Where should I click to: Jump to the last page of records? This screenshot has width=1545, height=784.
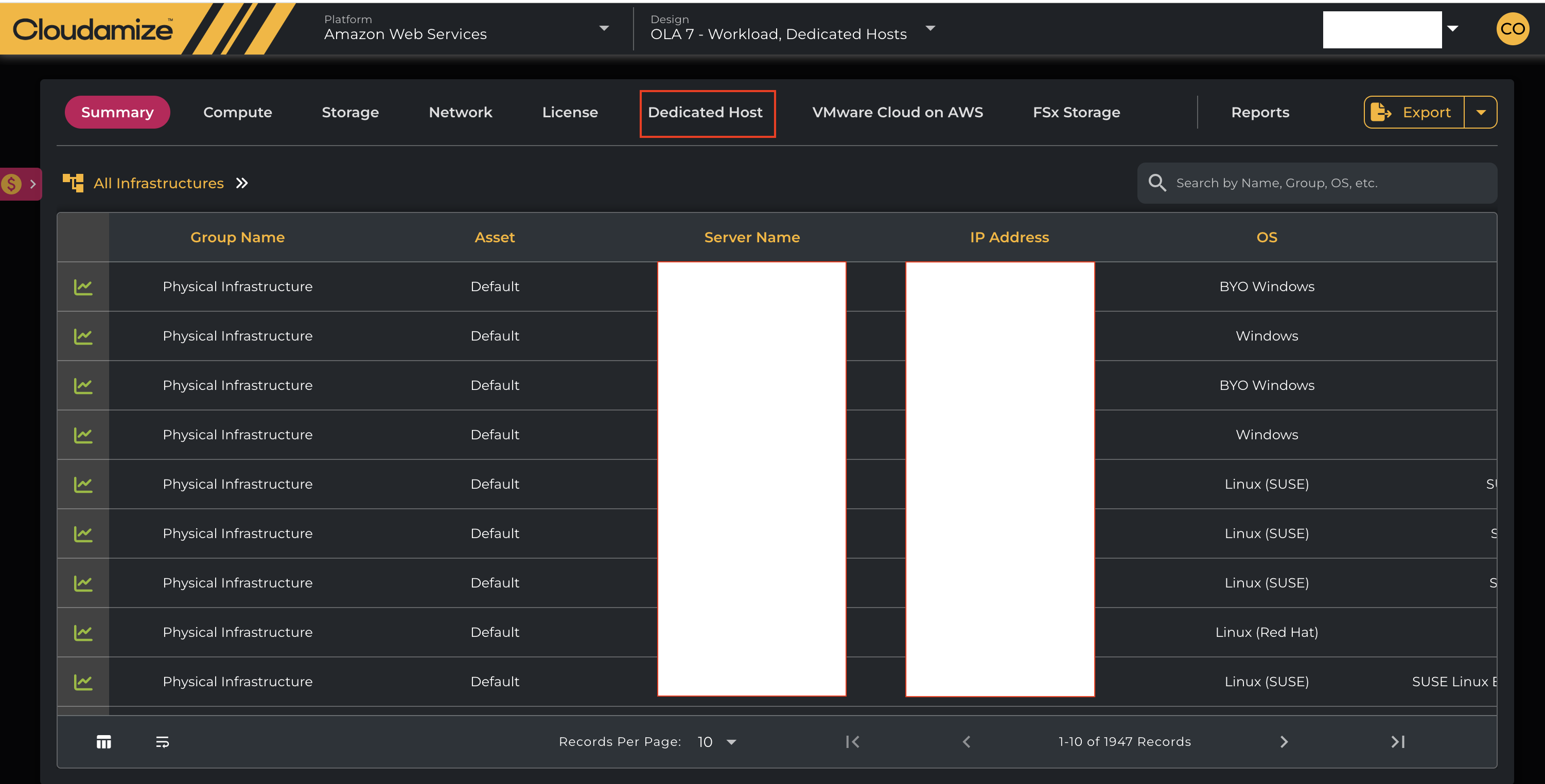1398,742
